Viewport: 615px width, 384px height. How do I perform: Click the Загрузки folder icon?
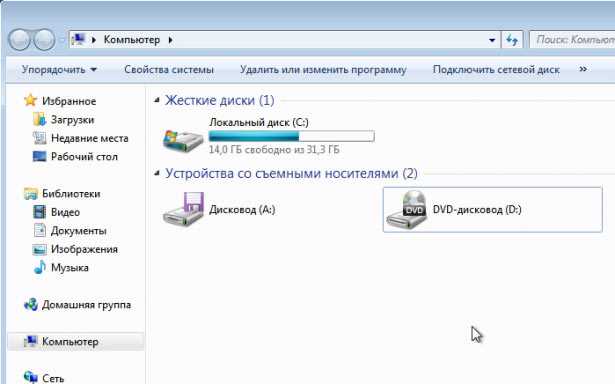point(39,119)
